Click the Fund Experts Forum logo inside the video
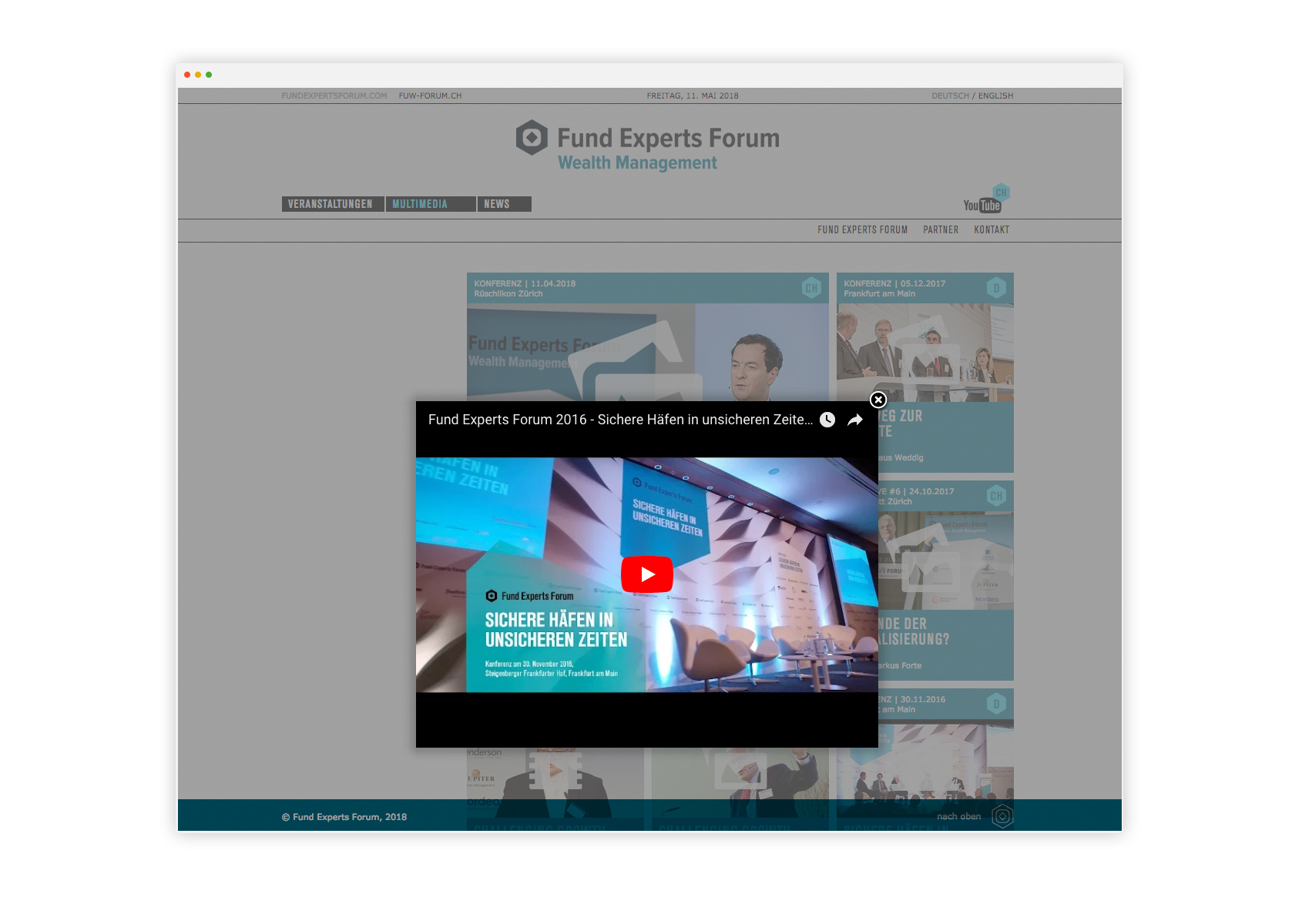This screenshot has width=1302, height=924. [530, 596]
